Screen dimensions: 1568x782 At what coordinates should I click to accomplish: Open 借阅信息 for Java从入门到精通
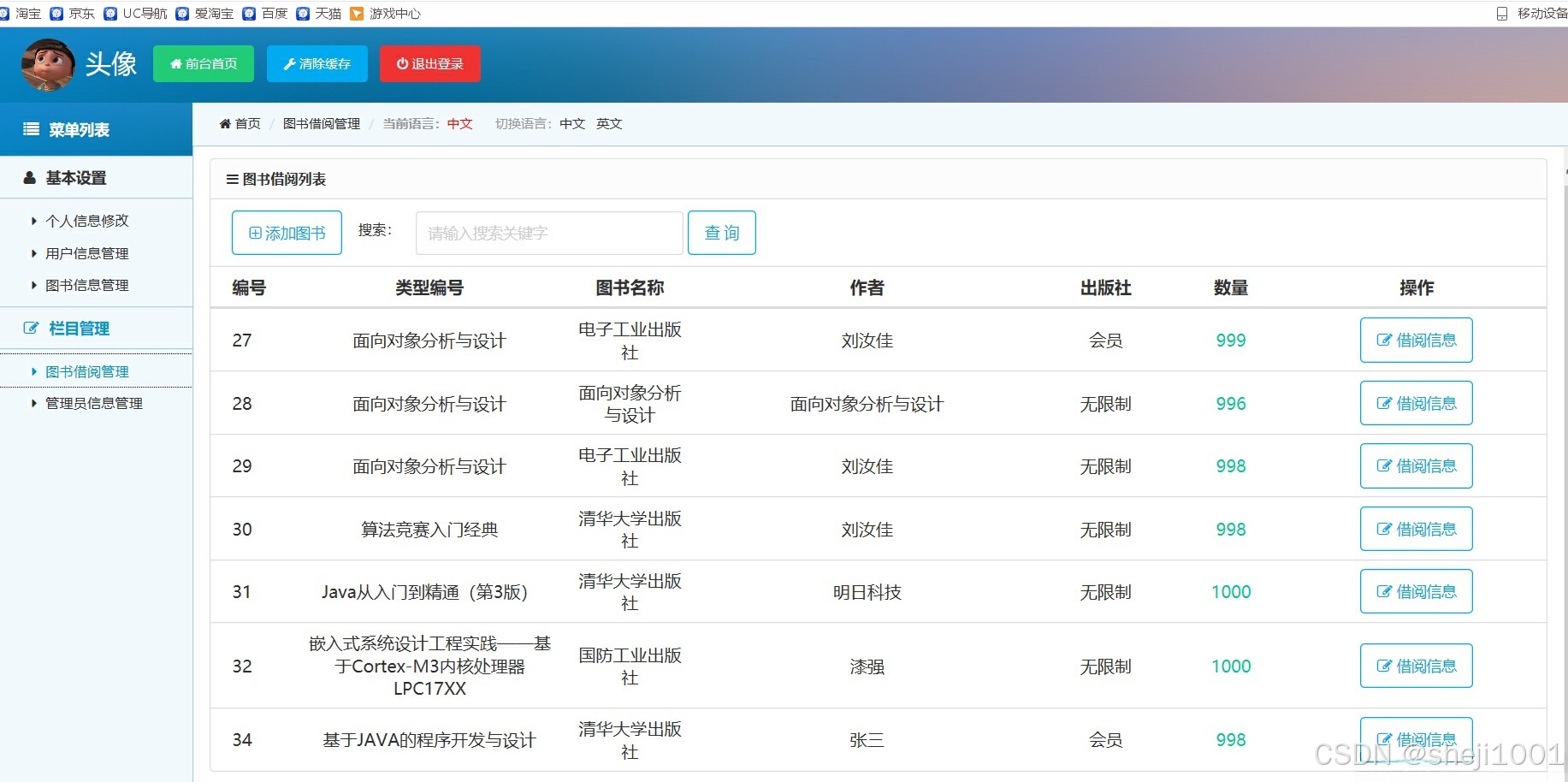(1416, 591)
